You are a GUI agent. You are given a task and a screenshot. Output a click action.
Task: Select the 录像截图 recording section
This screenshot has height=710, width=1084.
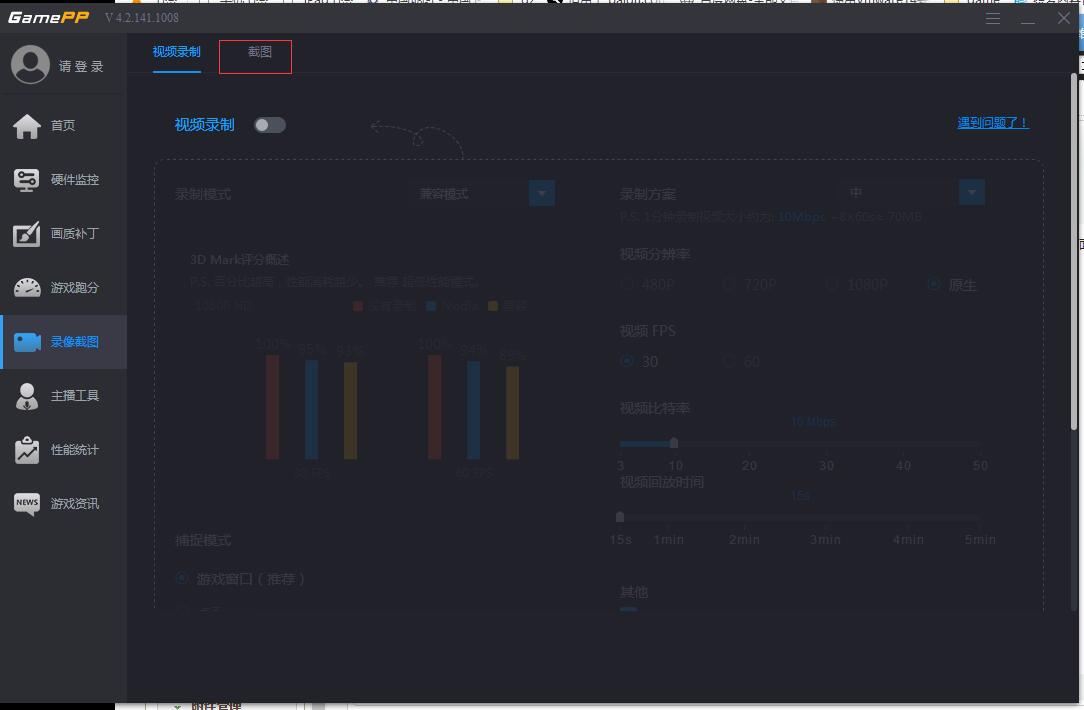click(x=63, y=342)
